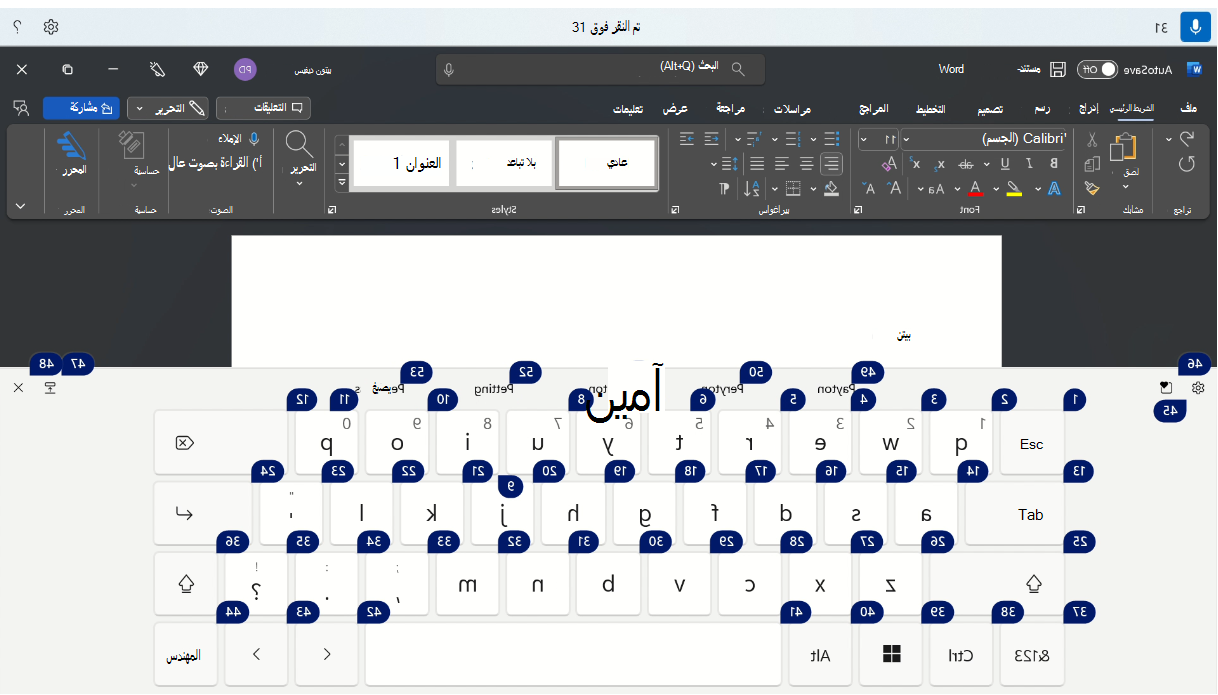Click the red font color button
Image resolution: width=1218 pixels, height=695 pixels.
click(975, 188)
